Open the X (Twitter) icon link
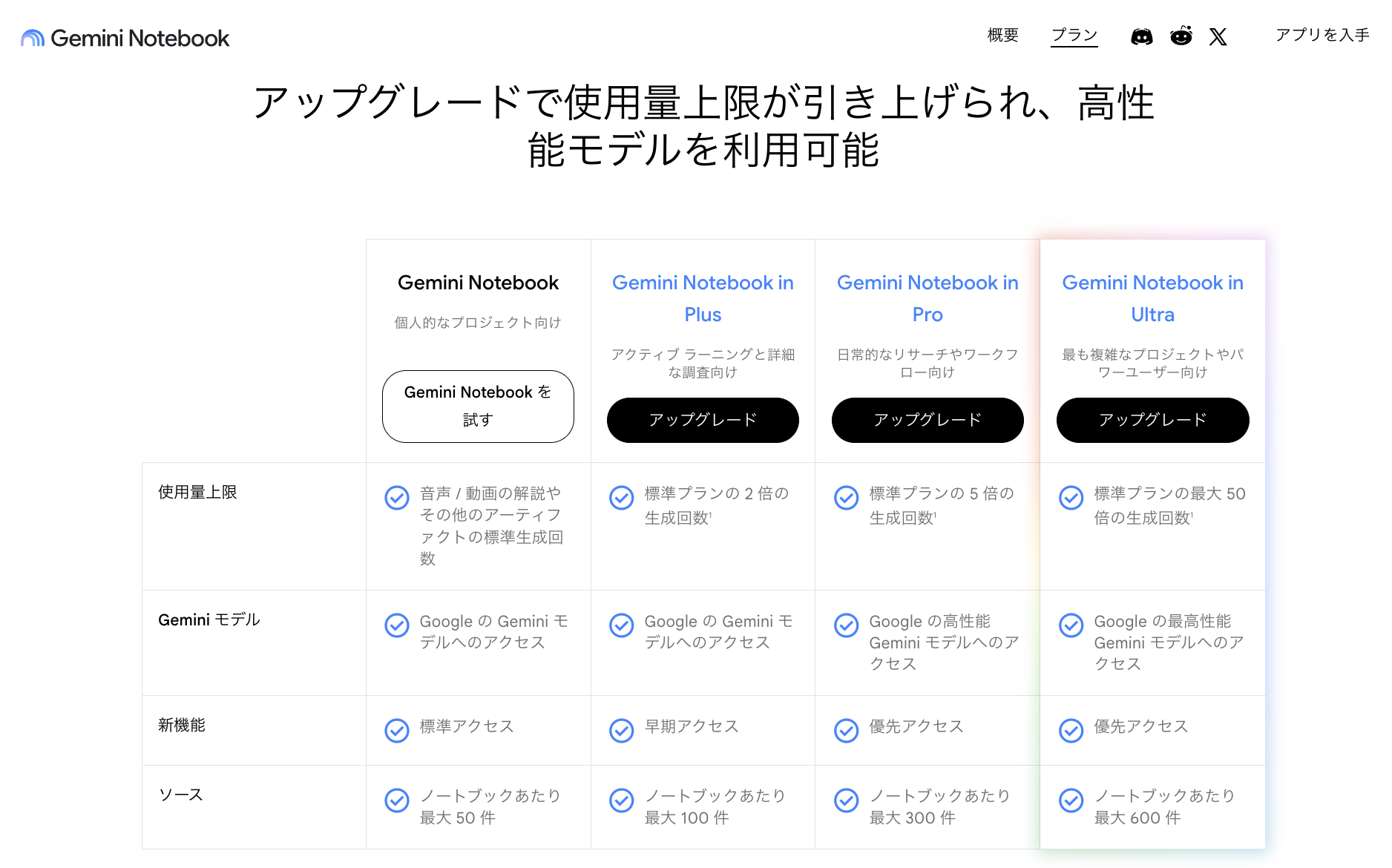 (1218, 36)
